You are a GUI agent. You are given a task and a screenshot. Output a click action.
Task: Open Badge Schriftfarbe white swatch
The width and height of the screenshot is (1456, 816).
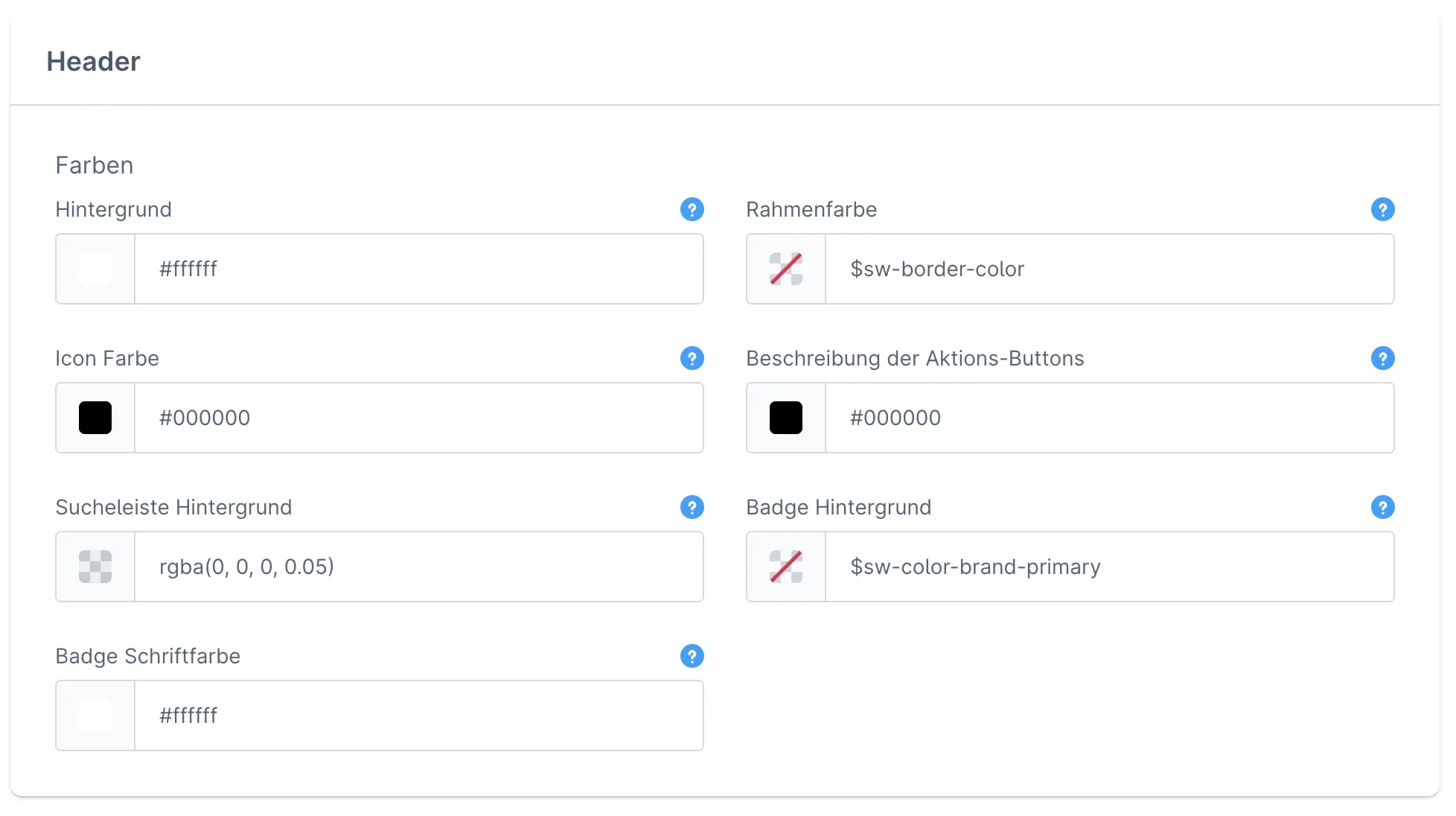[x=95, y=715]
